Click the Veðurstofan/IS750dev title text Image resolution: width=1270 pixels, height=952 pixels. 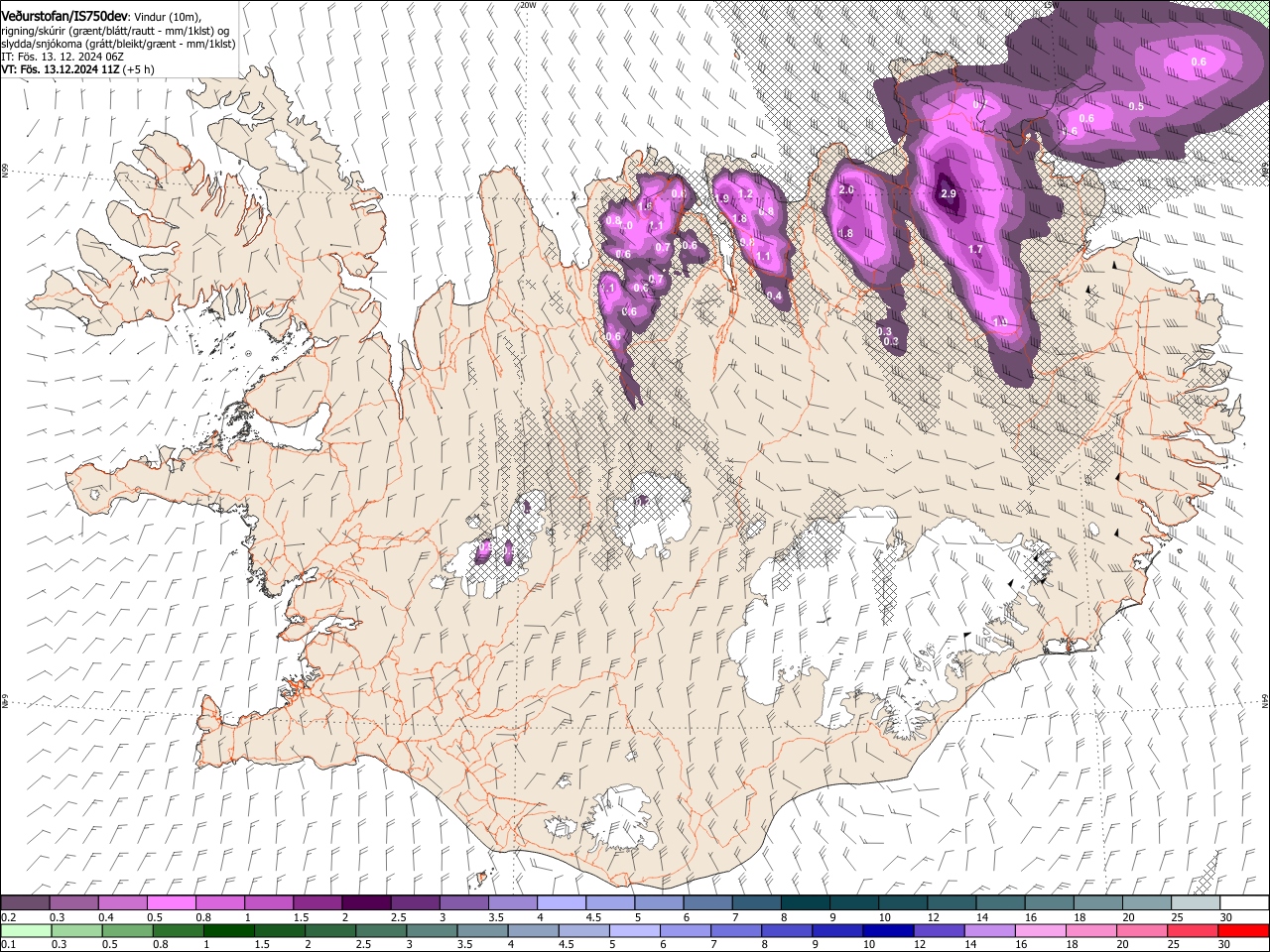(64, 15)
